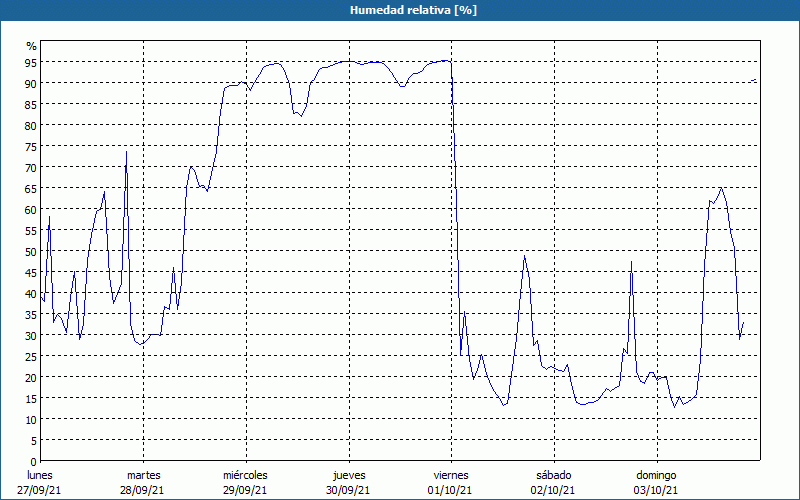Click the 'sábado' day label
This screenshot has height=500, width=800.
coord(554,475)
